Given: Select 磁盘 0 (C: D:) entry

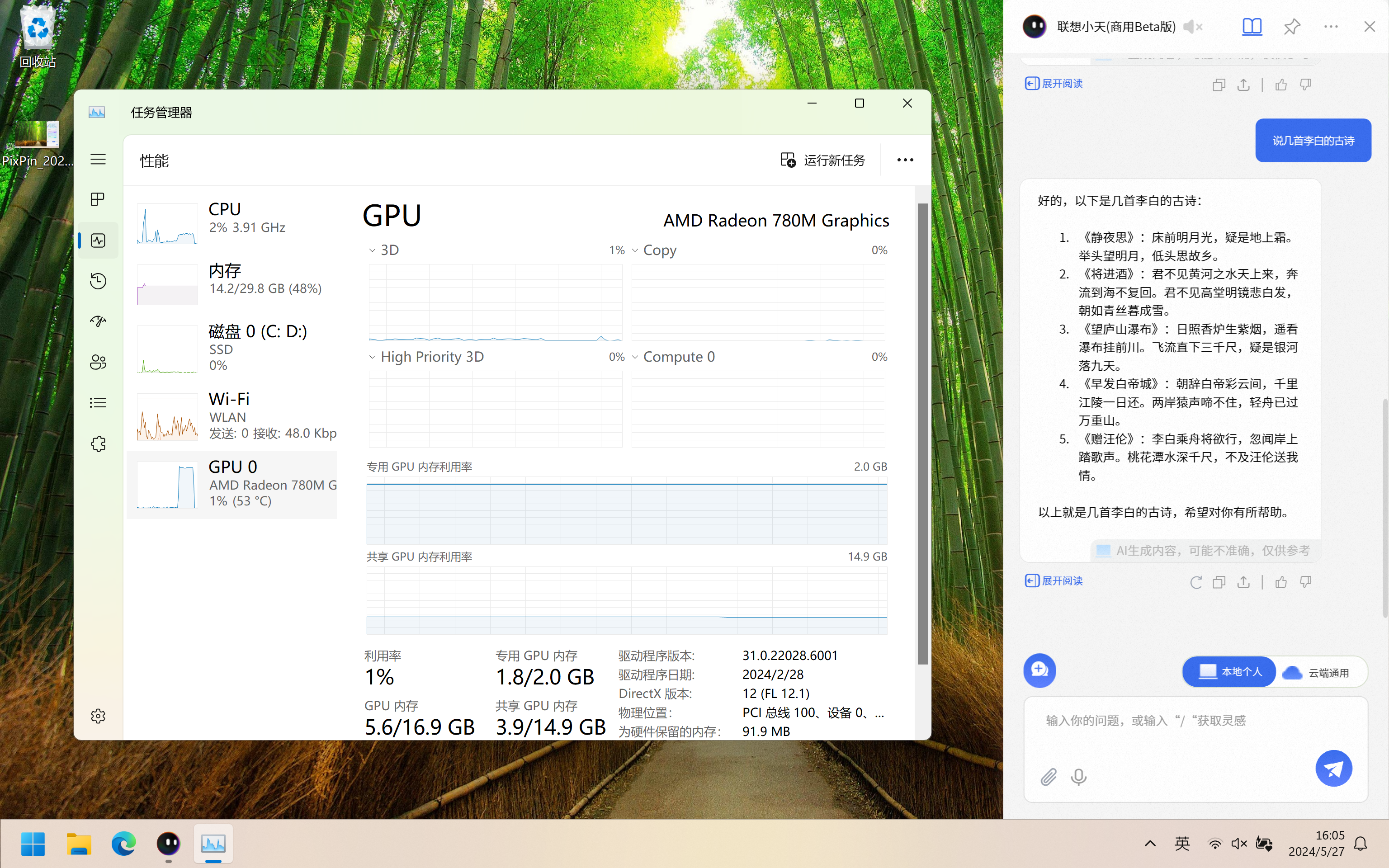Looking at the screenshot, I should (x=232, y=348).
